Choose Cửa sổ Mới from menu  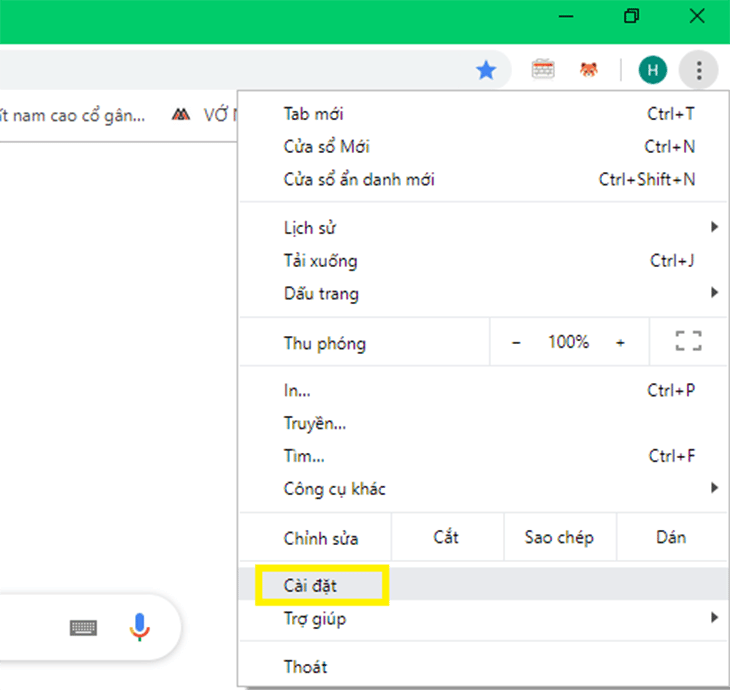click(483, 147)
